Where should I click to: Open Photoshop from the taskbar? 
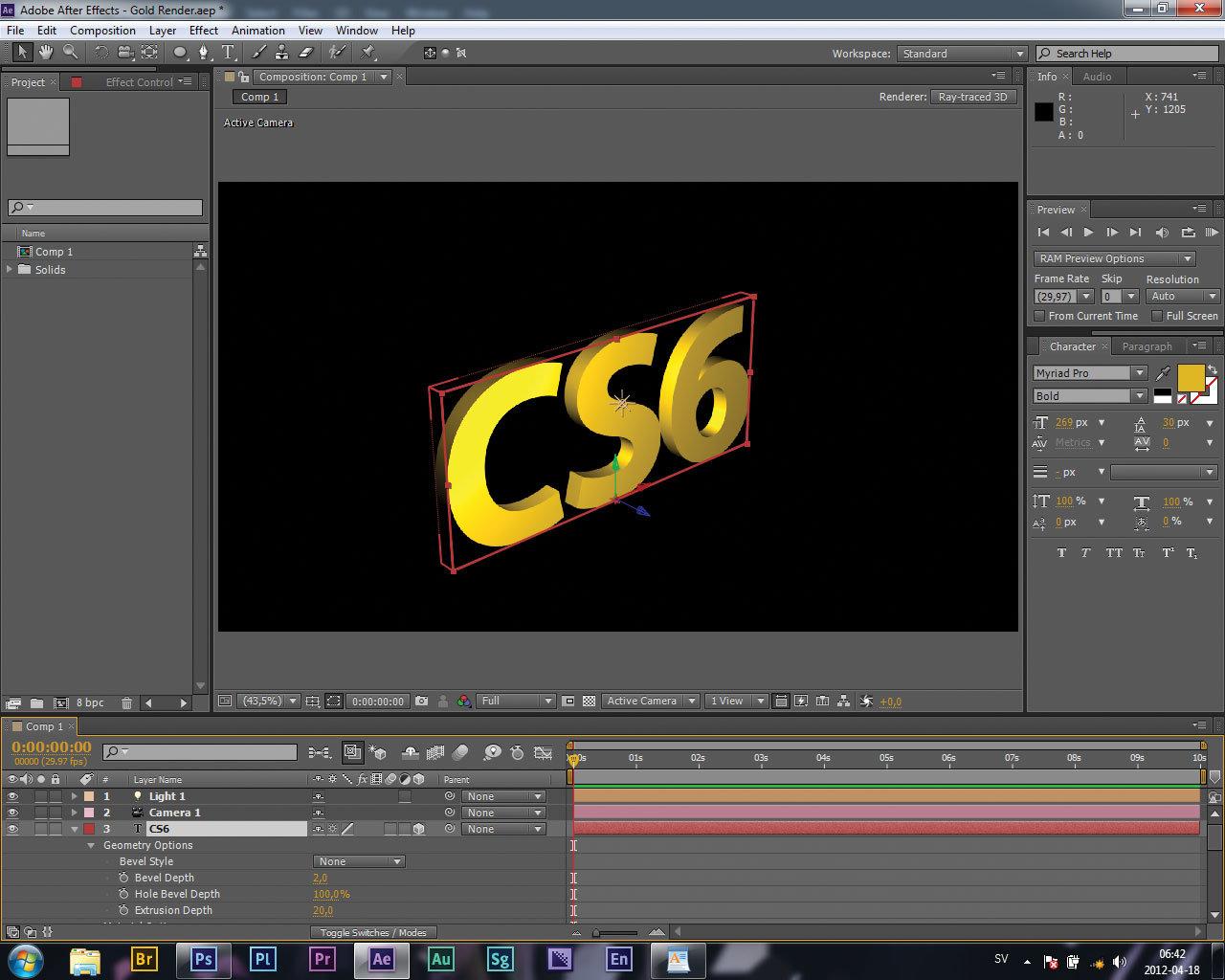pos(203,958)
